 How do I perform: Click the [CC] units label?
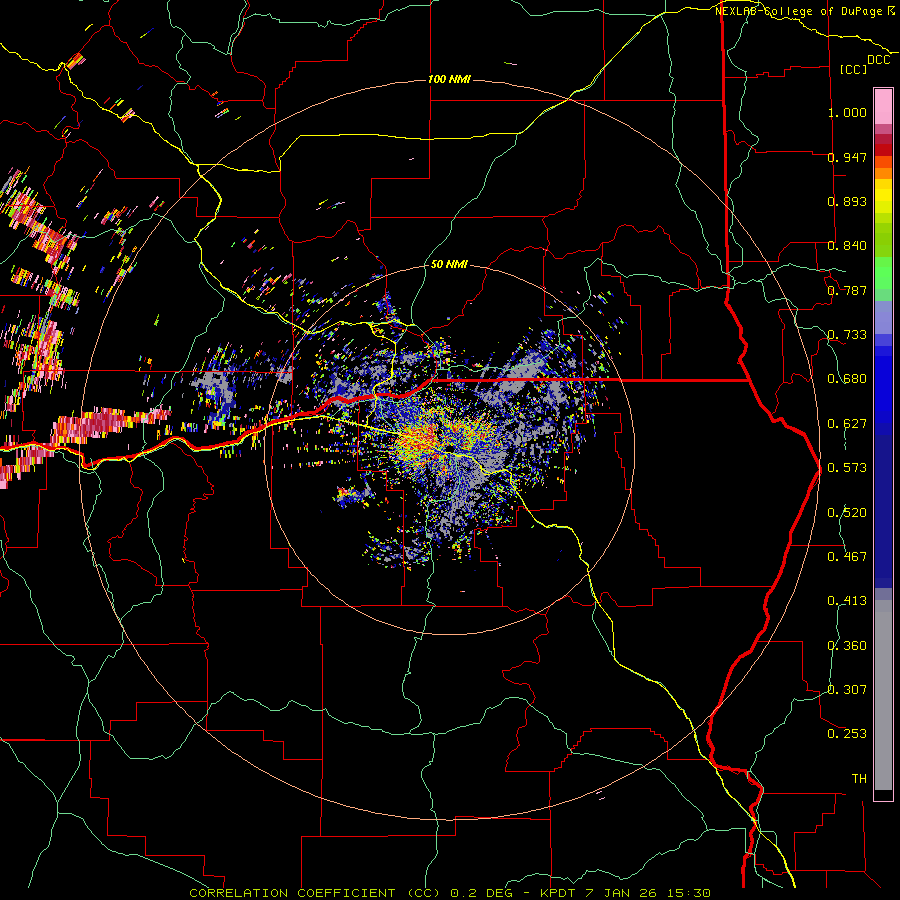tap(854, 69)
